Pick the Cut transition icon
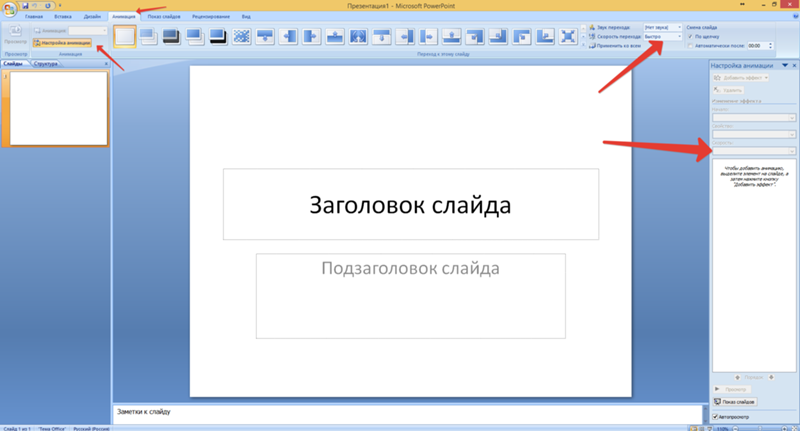This screenshot has width=800, height=431. click(x=195, y=36)
